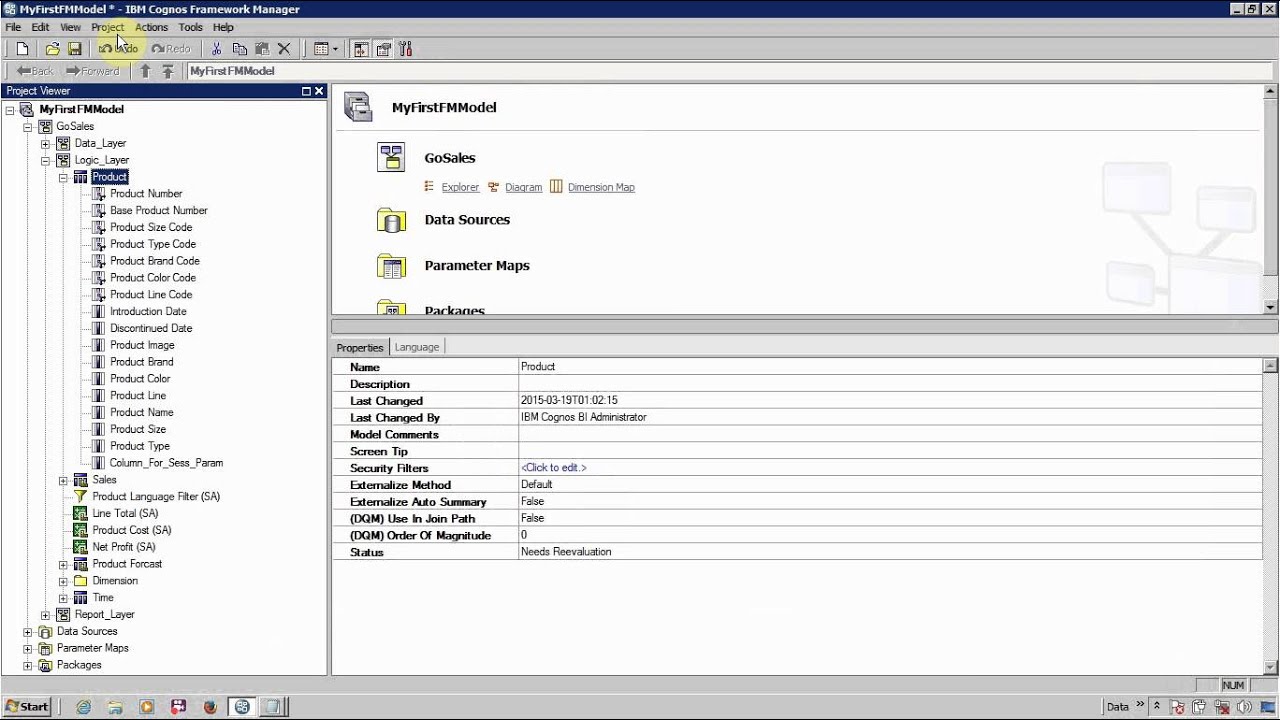Click the Firefox icon on taskbar

point(210,707)
